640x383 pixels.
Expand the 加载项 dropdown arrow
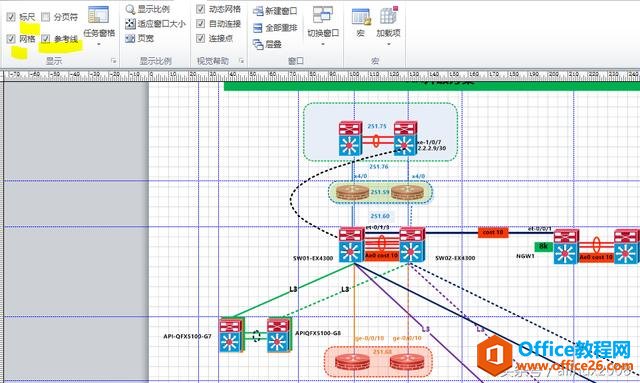pos(389,44)
